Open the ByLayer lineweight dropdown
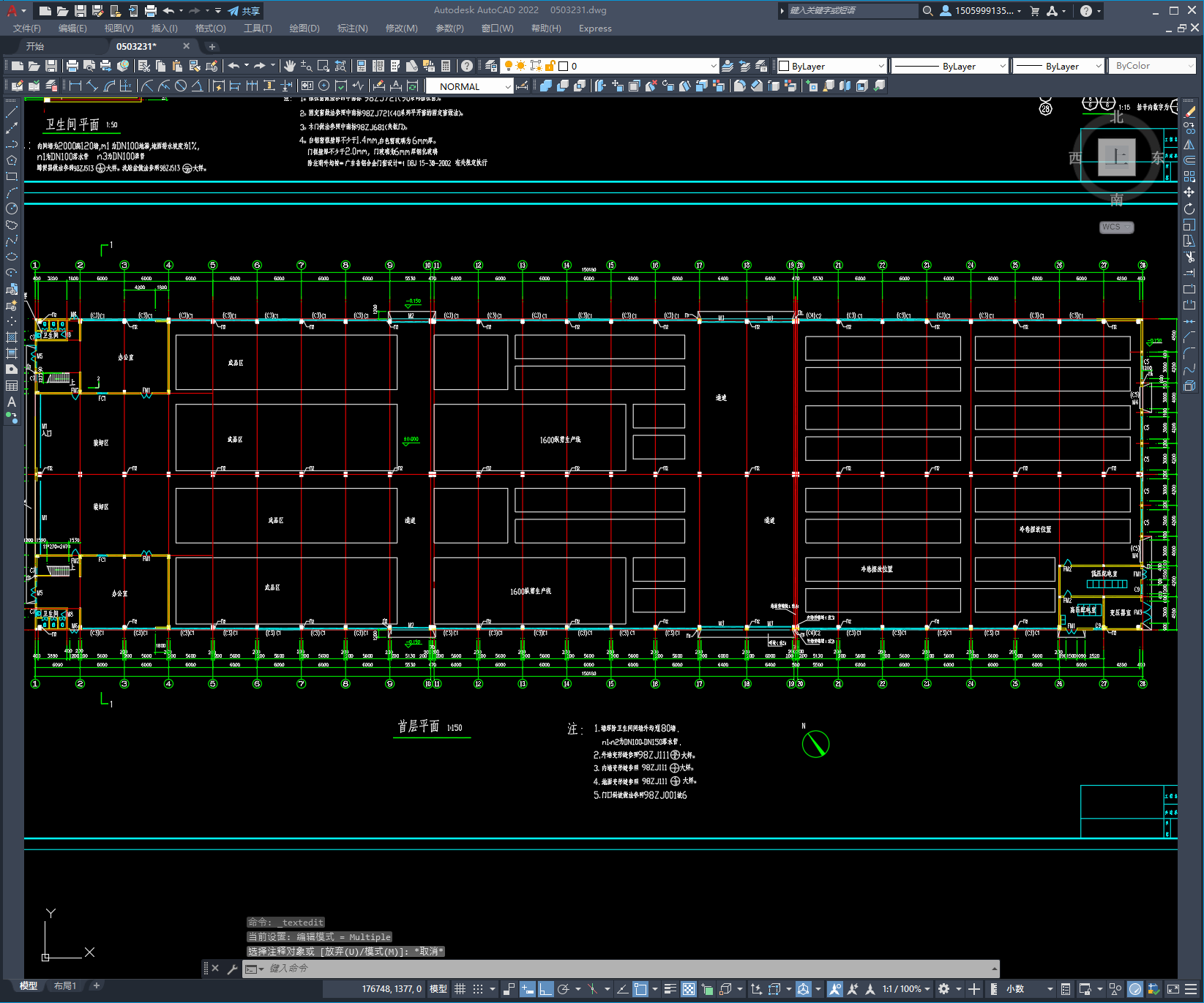Viewport: 1204px width, 1003px height. tap(1058, 66)
